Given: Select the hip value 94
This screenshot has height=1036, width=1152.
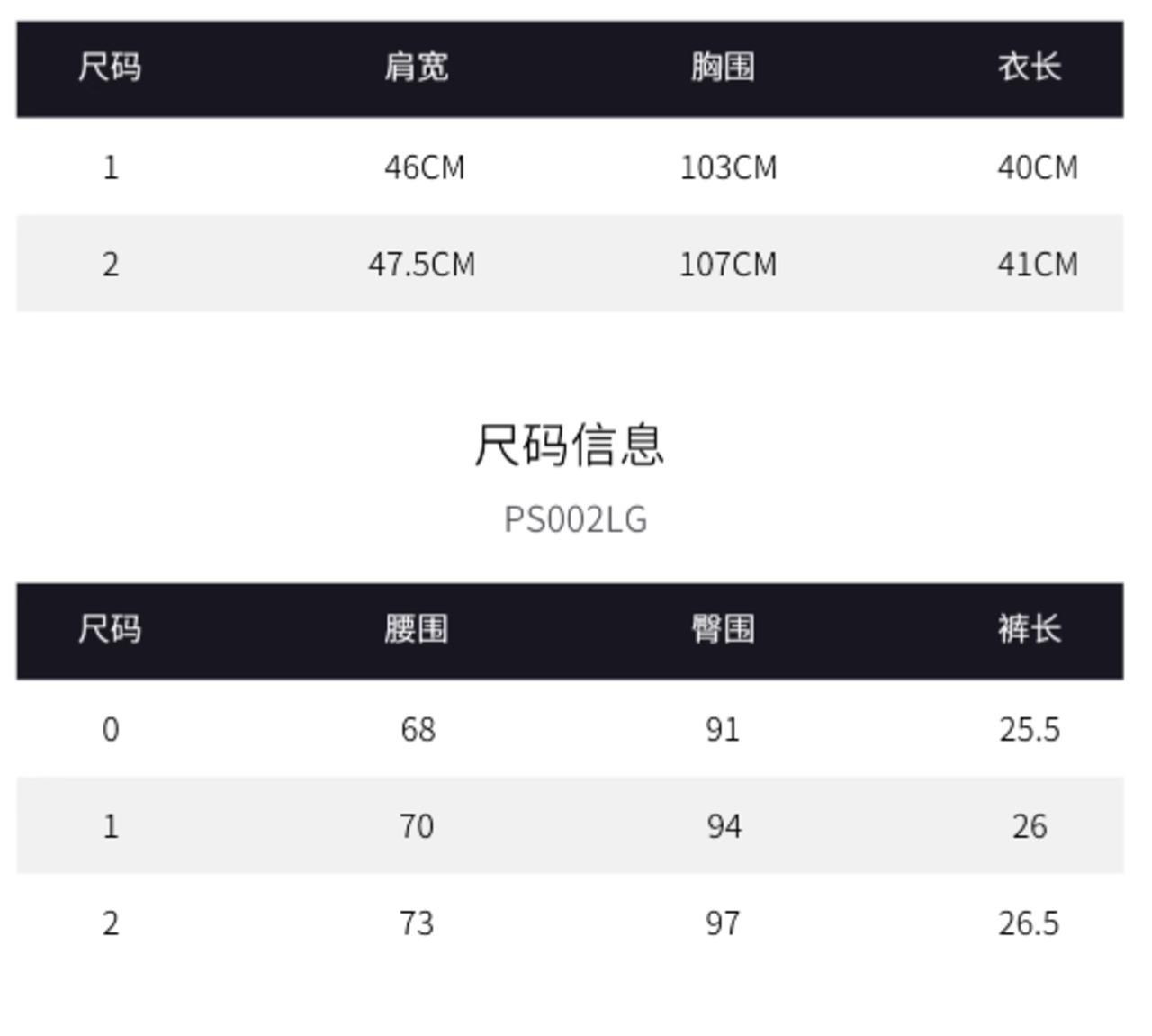Looking at the screenshot, I should click(724, 826).
